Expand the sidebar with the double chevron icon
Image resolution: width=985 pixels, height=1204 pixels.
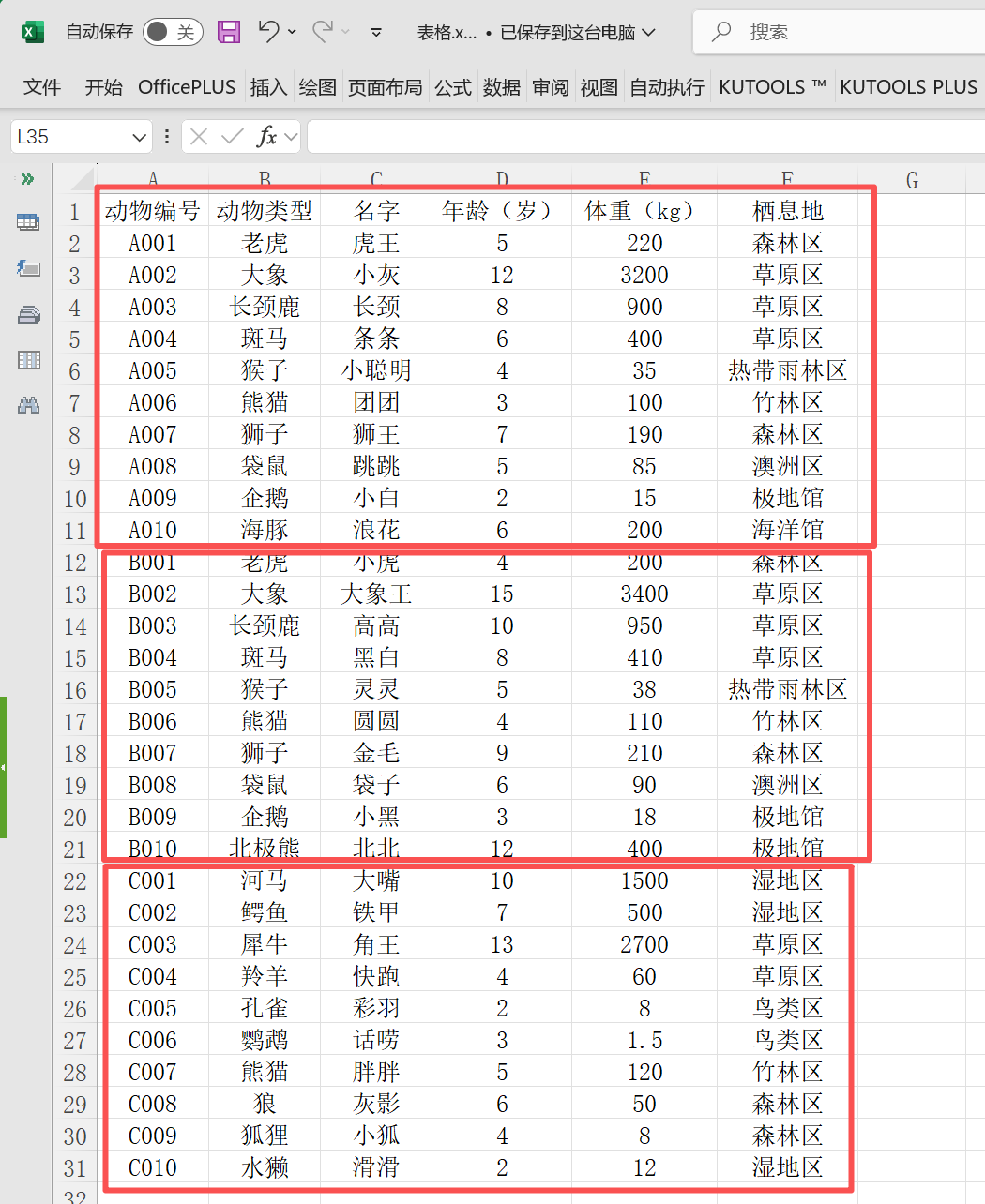[28, 178]
